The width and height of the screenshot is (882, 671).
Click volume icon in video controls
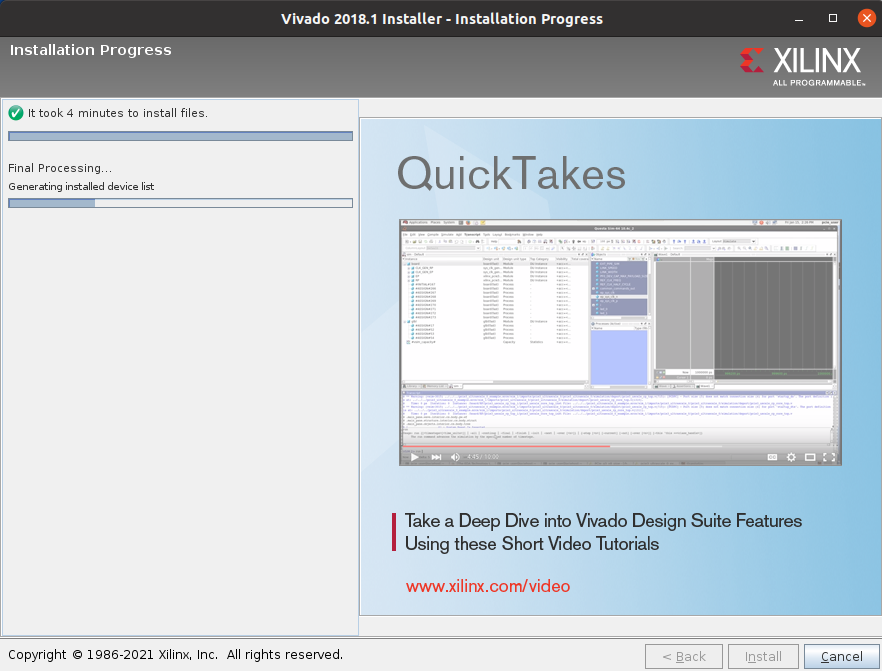pos(455,457)
